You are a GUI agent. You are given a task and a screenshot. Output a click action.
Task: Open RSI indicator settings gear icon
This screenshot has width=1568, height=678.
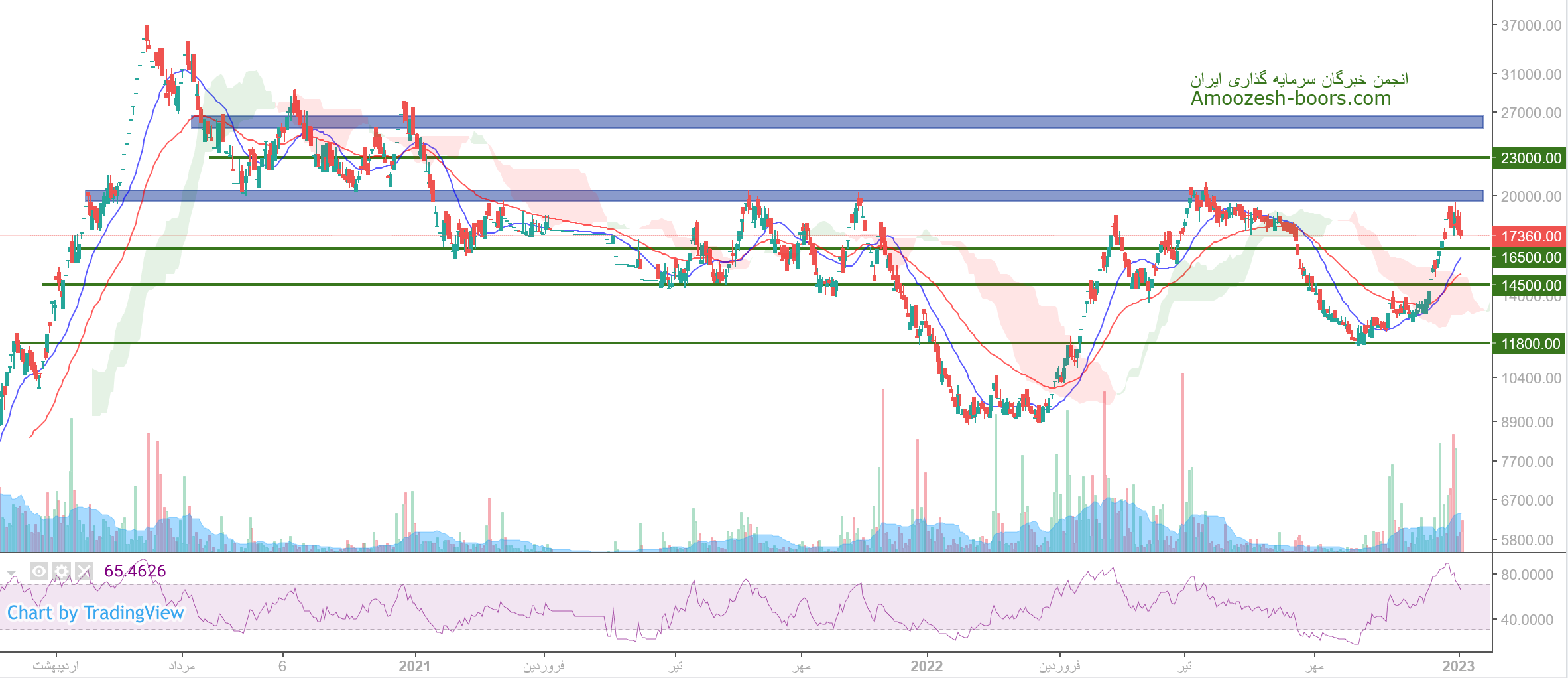point(62,571)
